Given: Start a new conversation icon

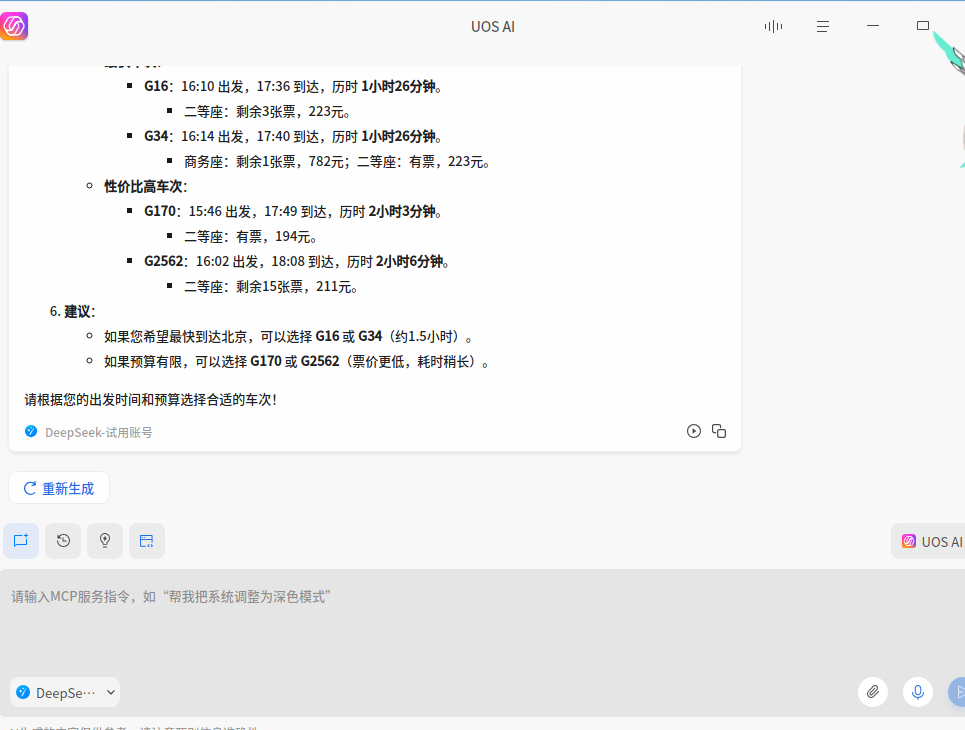Looking at the screenshot, I should point(21,541).
